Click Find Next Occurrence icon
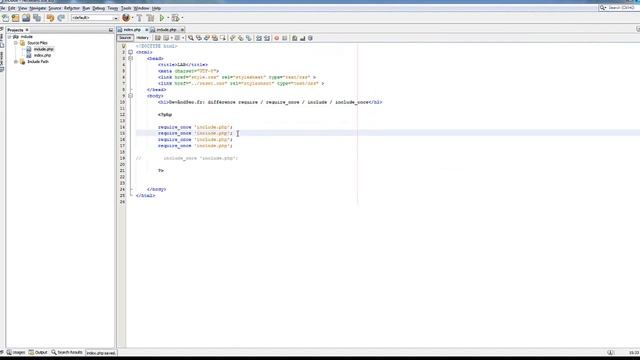 [x=207, y=38]
